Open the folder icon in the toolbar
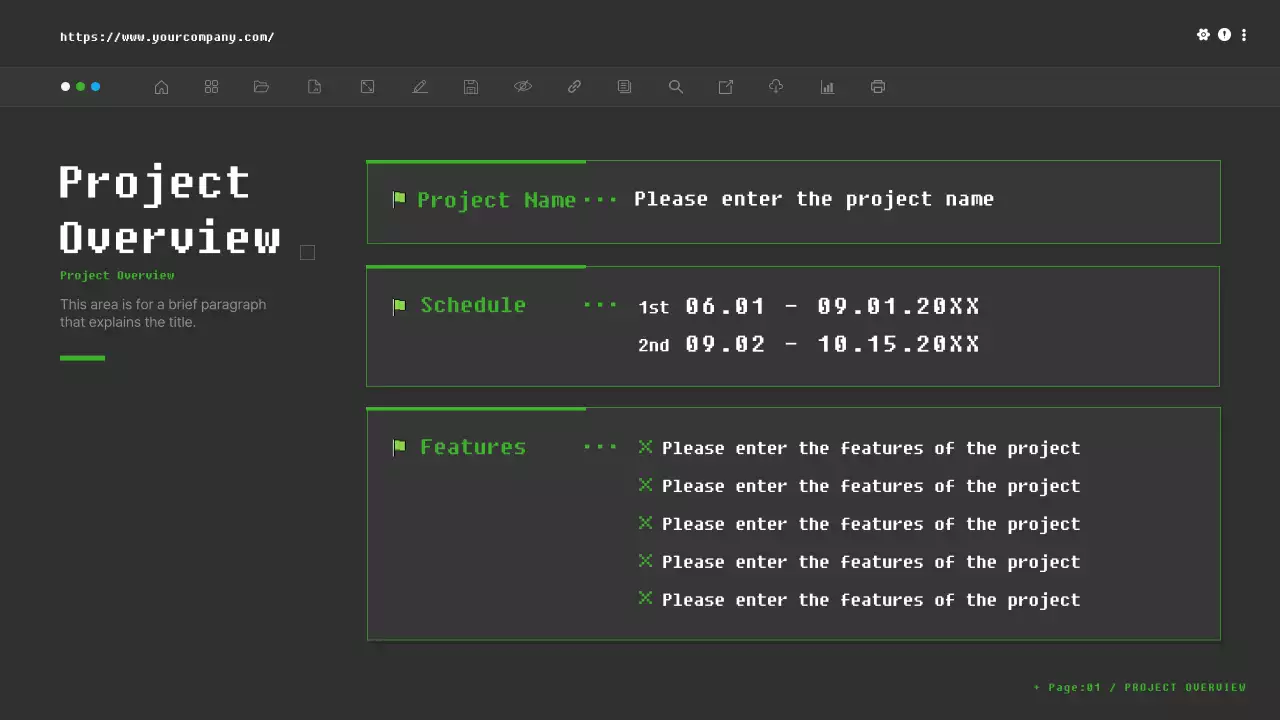 (x=261, y=87)
